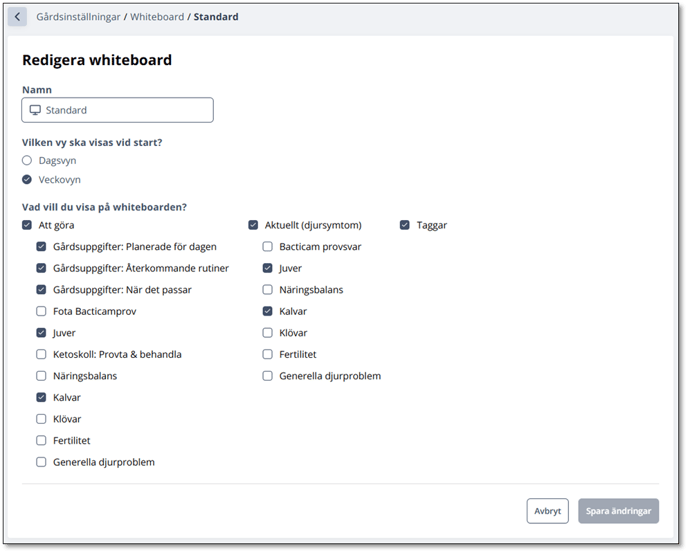Uncheck Aktuellt (djursymtom) checkbox
688x553 pixels.
tap(253, 225)
